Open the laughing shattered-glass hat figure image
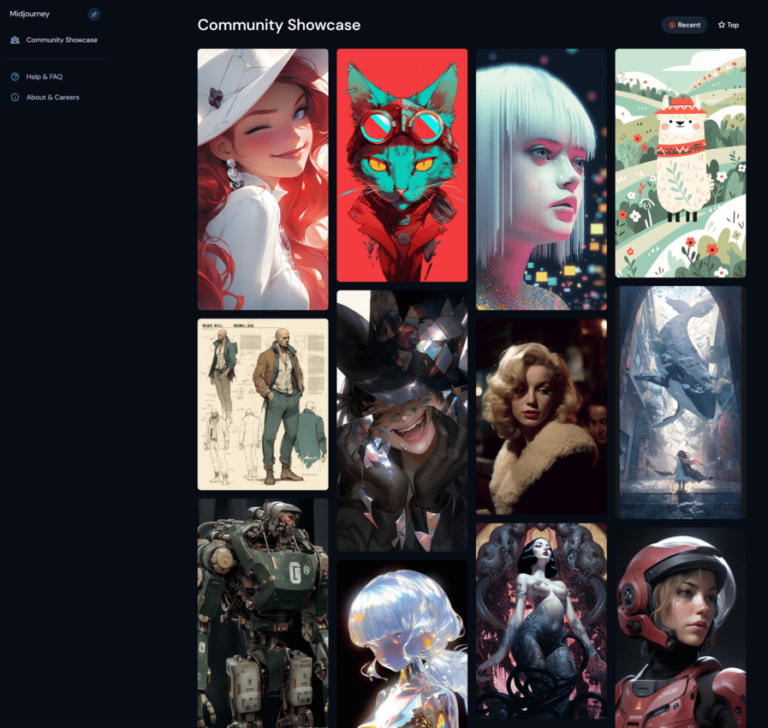Screen dimensions: 768x728 tap(402, 421)
